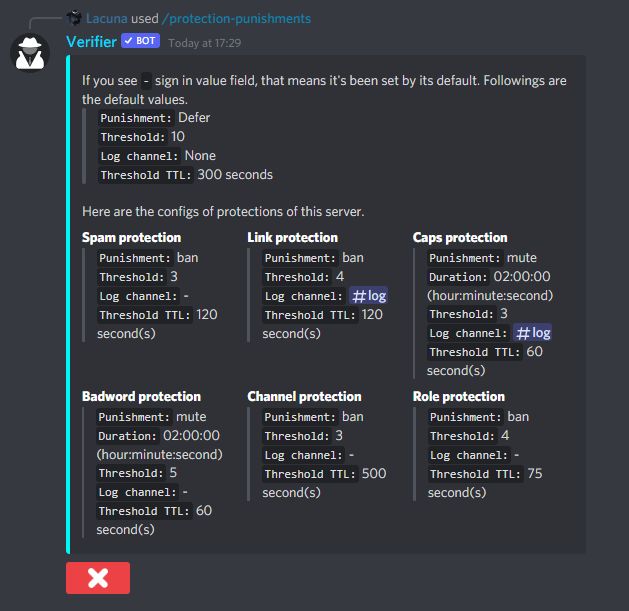Open #log channel under Caps protection
Viewport: 629px width, 611px height.
point(533,333)
